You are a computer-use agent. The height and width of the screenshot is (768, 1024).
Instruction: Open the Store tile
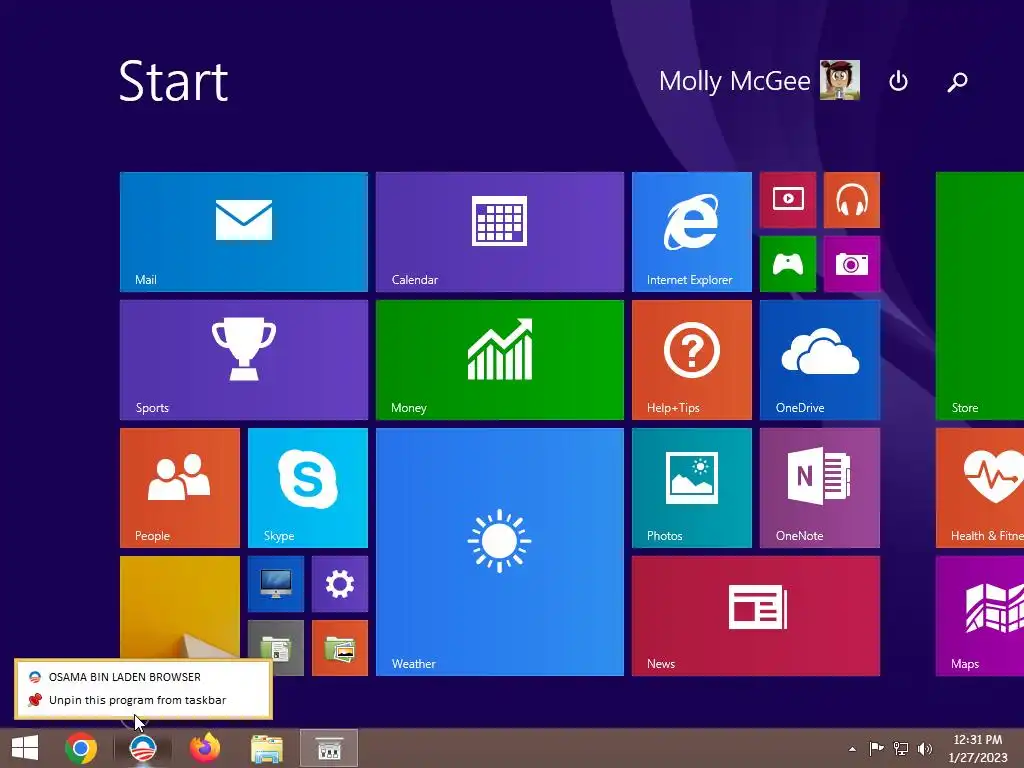[980, 296]
